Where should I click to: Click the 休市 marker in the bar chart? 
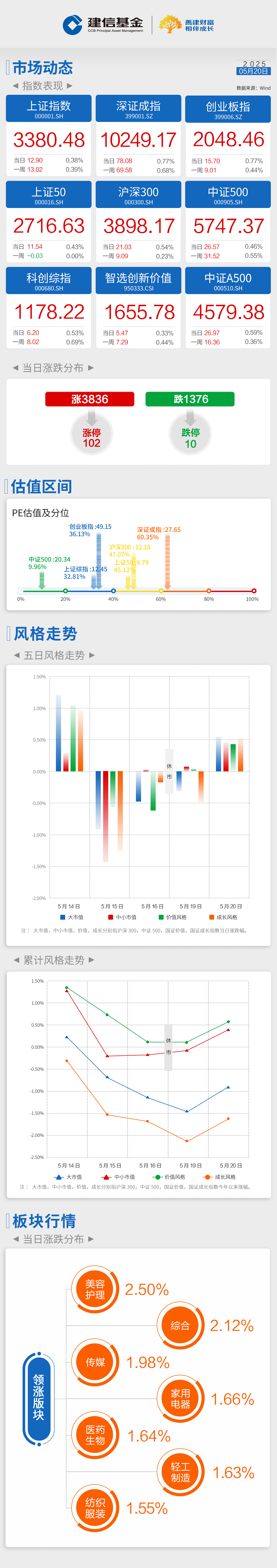[169, 771]
